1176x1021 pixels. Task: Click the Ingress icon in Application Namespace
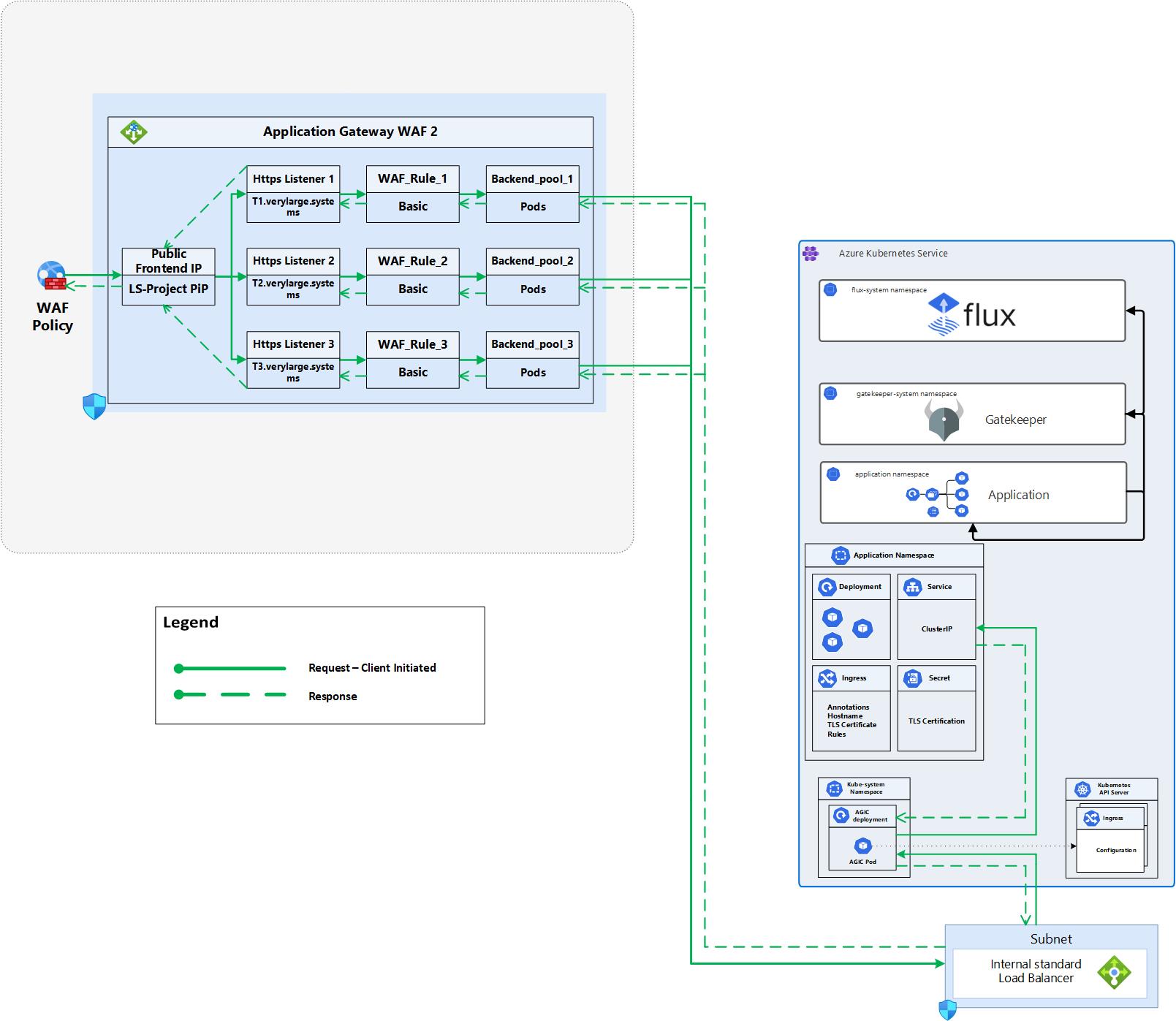point(827,678)
